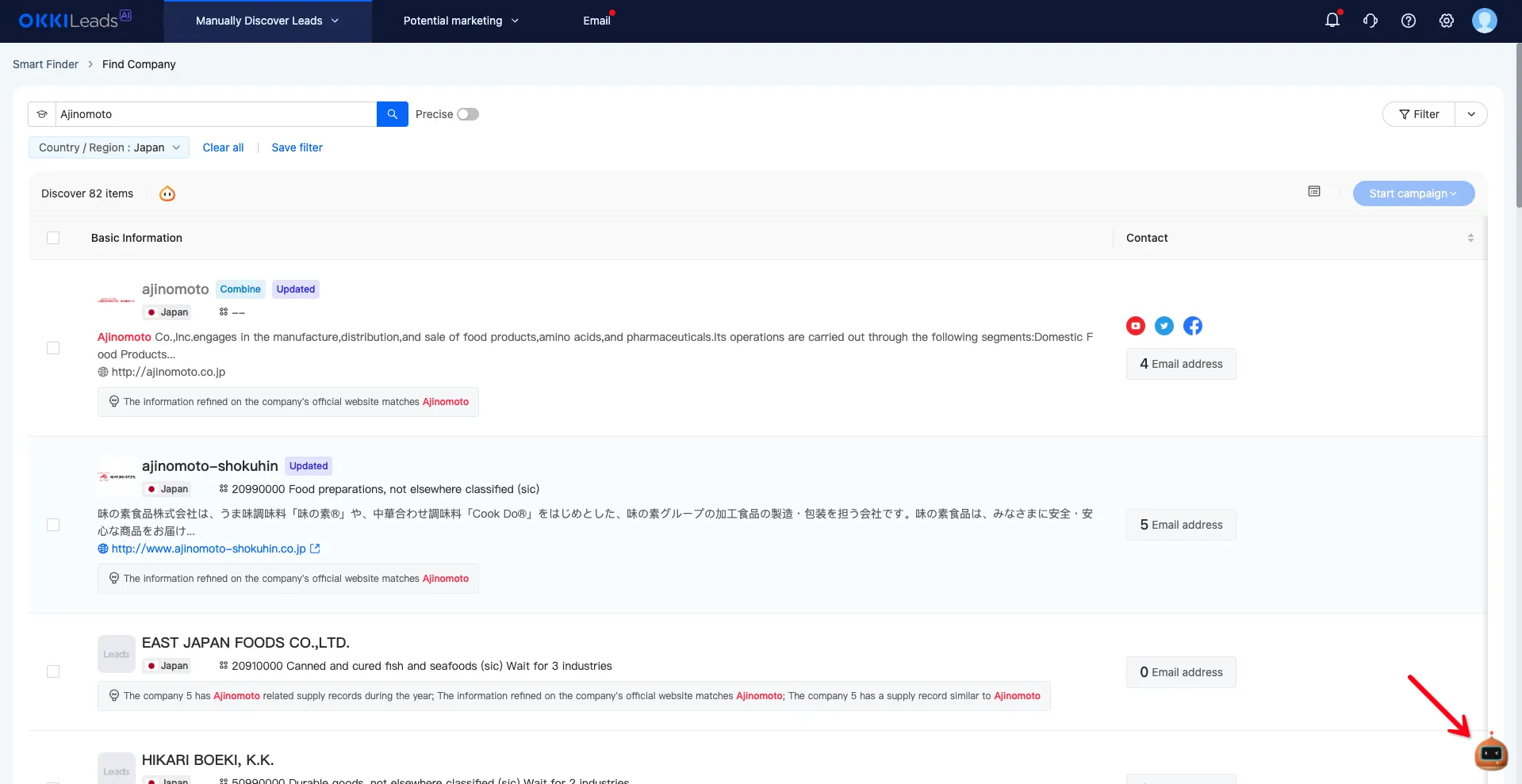
Task: Click Save filter
Action: [297, 147]
